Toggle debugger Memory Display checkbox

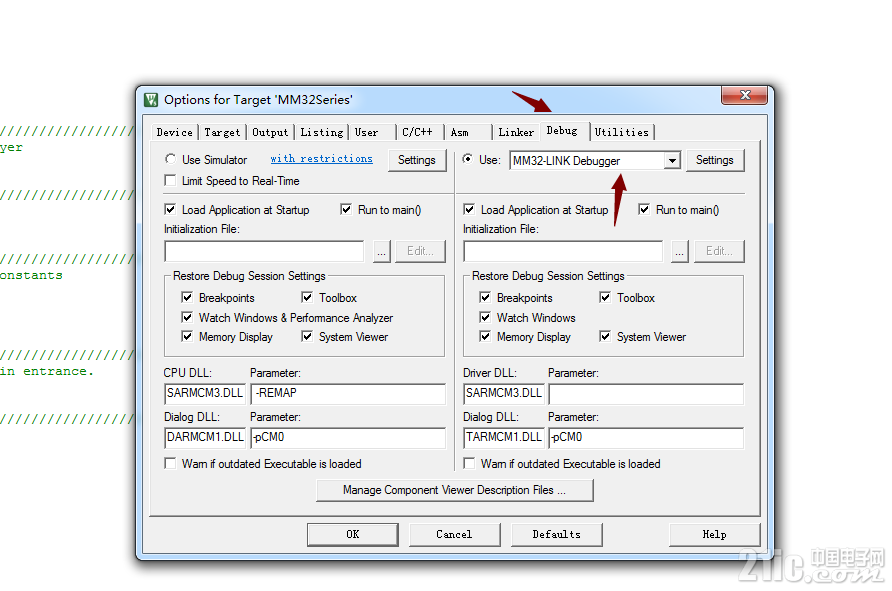coord(485,336)
